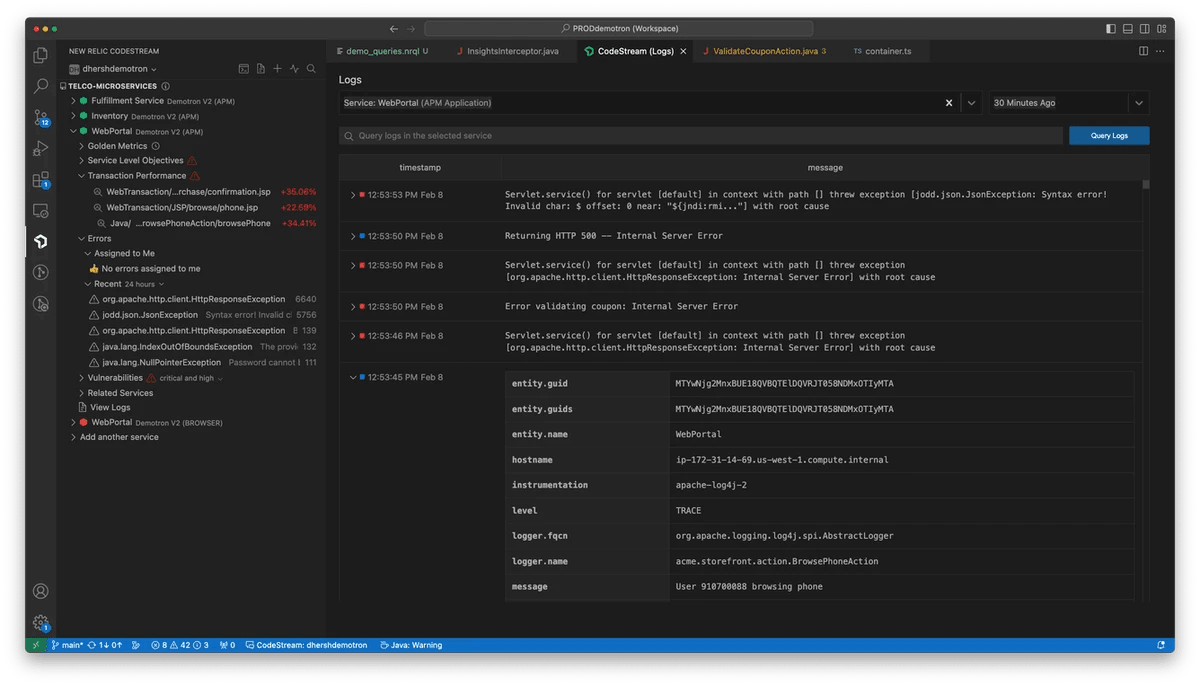Click the clock icon beside Golden Metrics

point(155,146)
